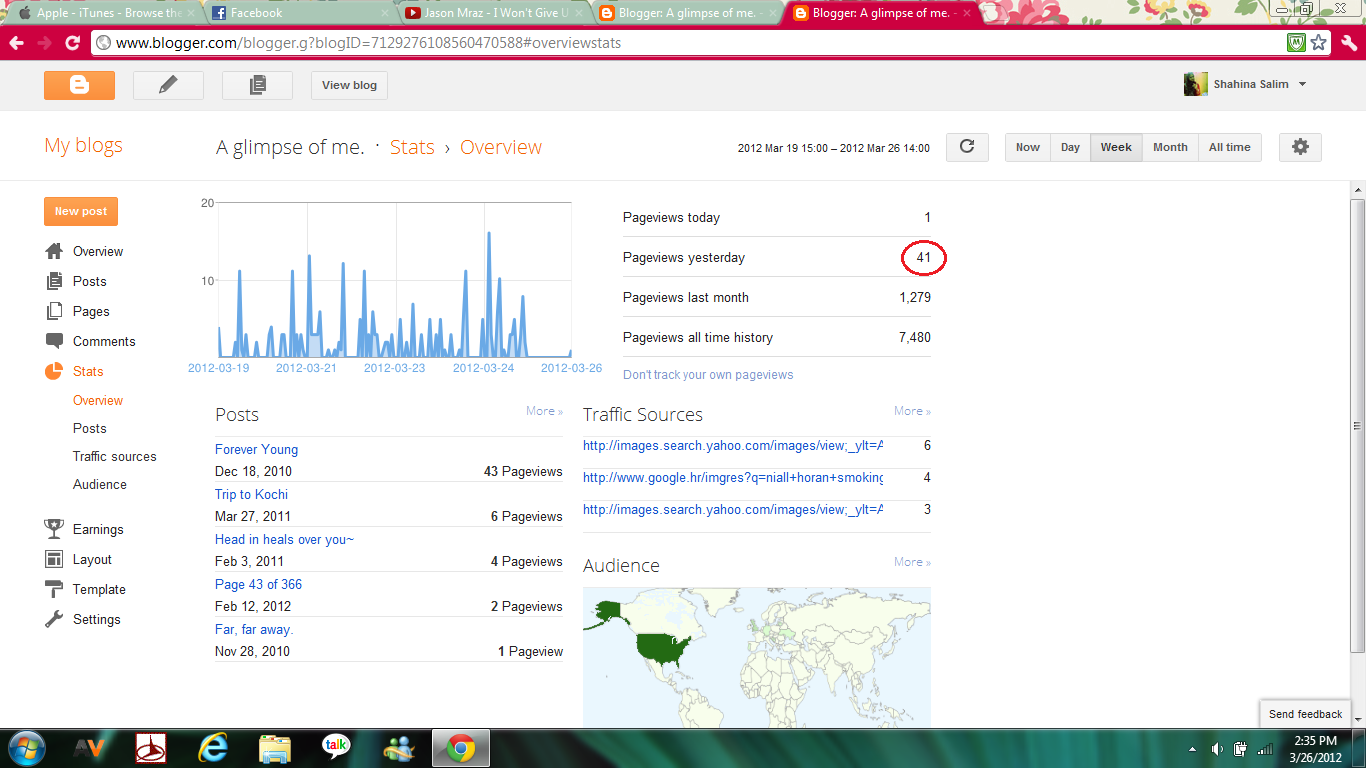Click the Layout icon in sidebar
The image size is (1366, 768).
(54, 559)
